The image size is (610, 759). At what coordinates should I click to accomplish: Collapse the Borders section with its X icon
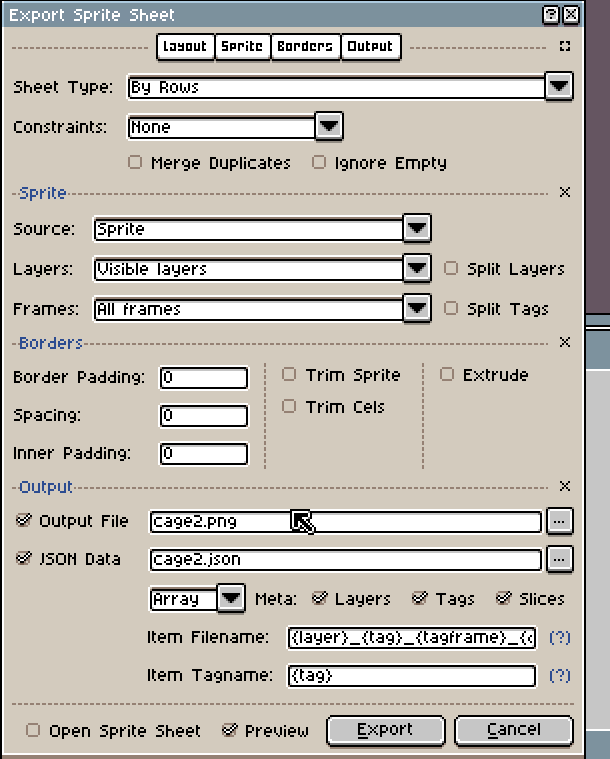click(564, 342)
